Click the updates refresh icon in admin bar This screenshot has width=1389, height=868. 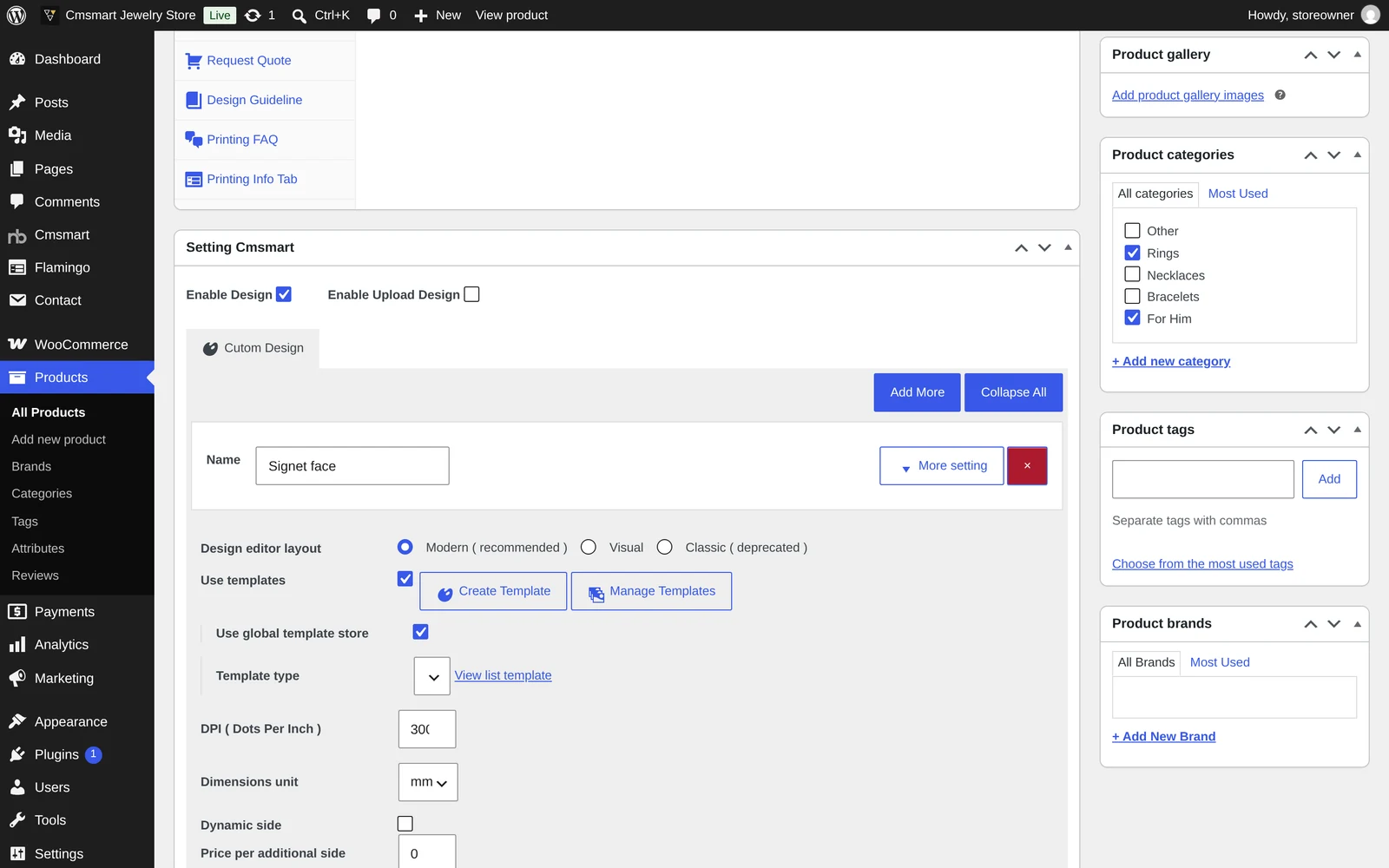[253, 15]
